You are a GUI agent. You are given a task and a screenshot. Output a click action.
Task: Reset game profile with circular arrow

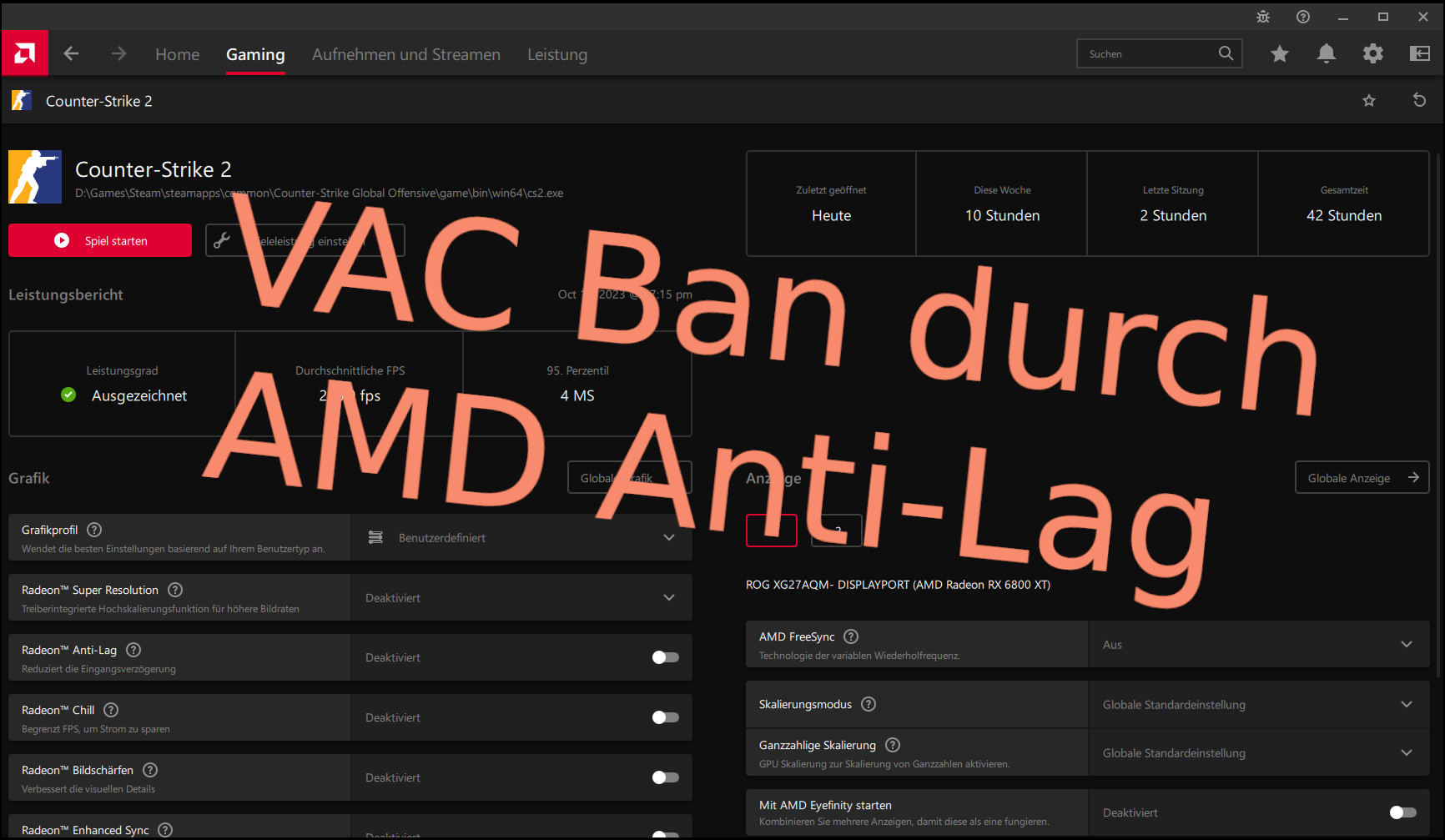point(1419,100)
